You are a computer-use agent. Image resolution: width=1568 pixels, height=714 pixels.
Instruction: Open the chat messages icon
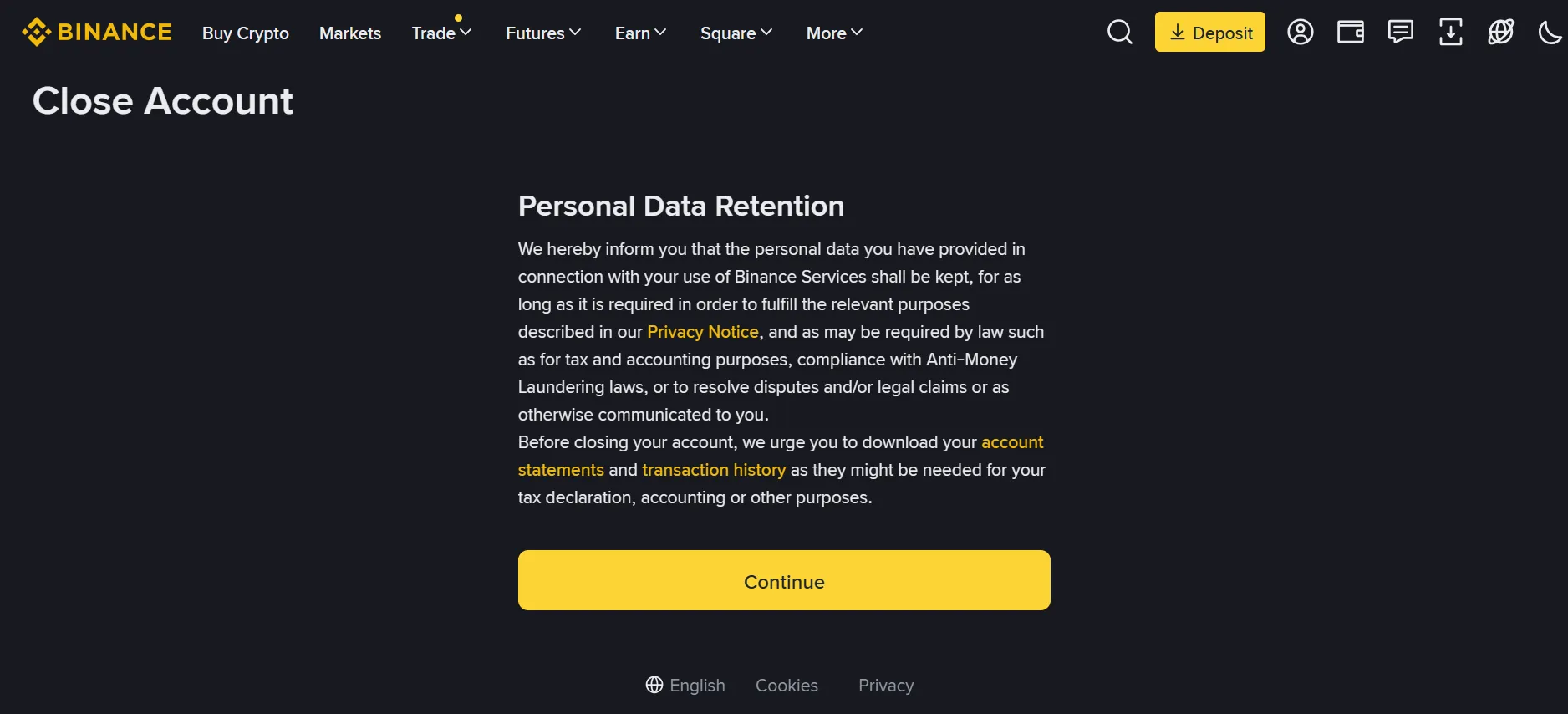coord(1400,33)
